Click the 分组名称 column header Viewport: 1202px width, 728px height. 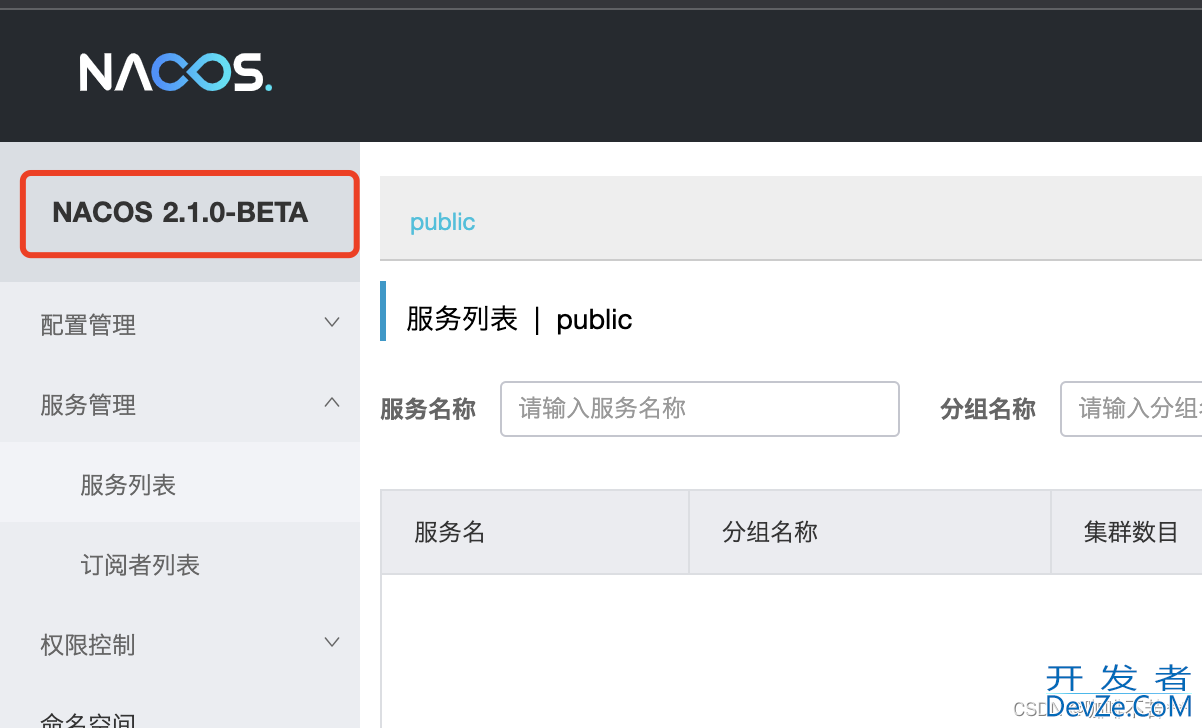point(870,532)
